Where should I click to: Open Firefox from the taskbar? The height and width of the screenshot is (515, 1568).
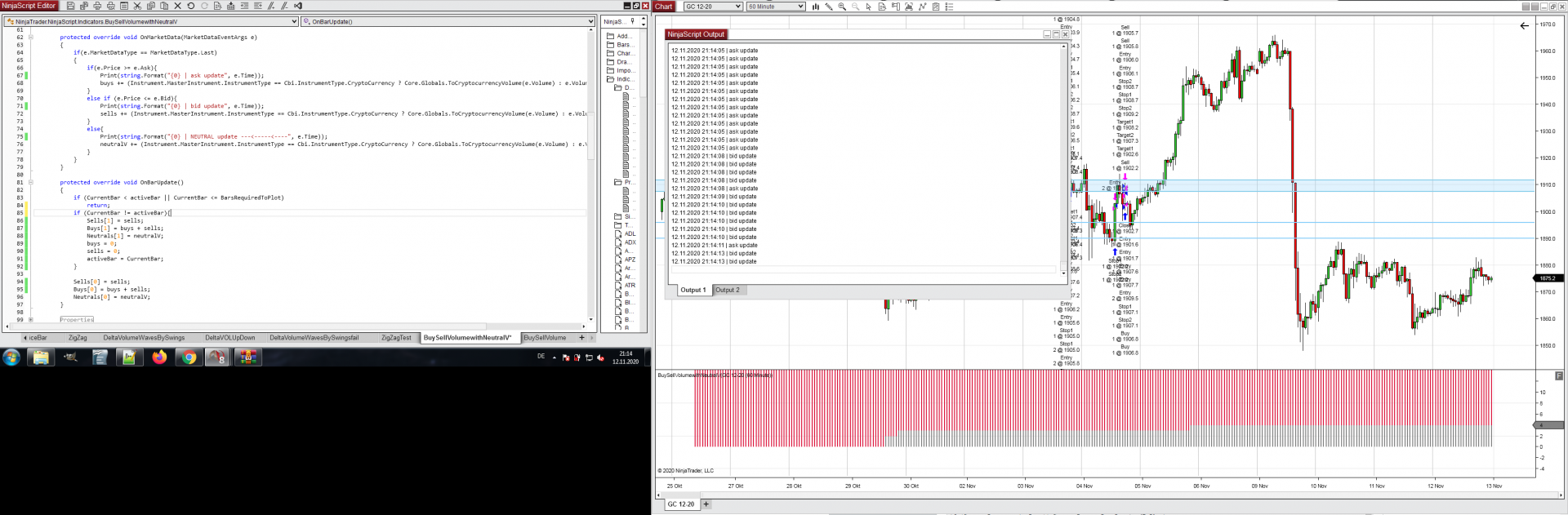tap(159, 357)
